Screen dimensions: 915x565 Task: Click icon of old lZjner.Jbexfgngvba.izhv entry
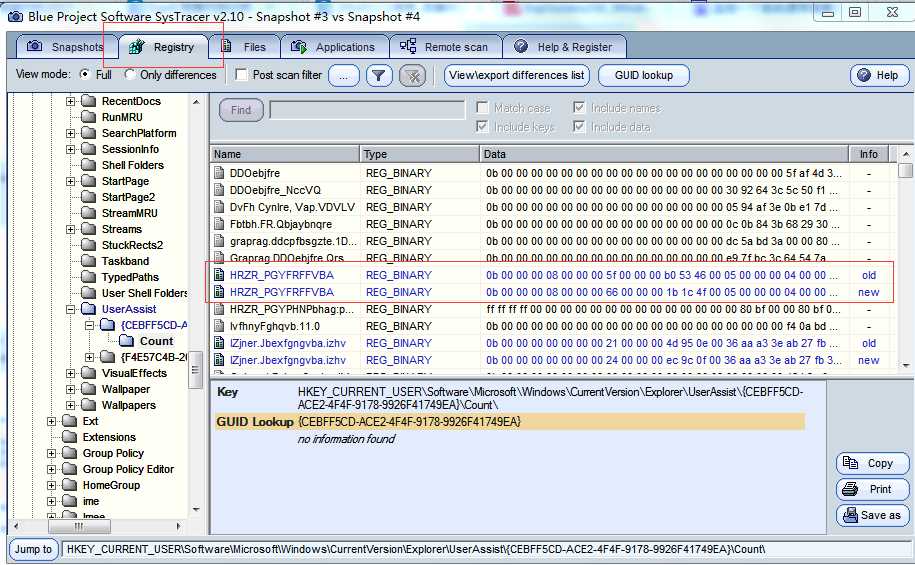(219, 343)
